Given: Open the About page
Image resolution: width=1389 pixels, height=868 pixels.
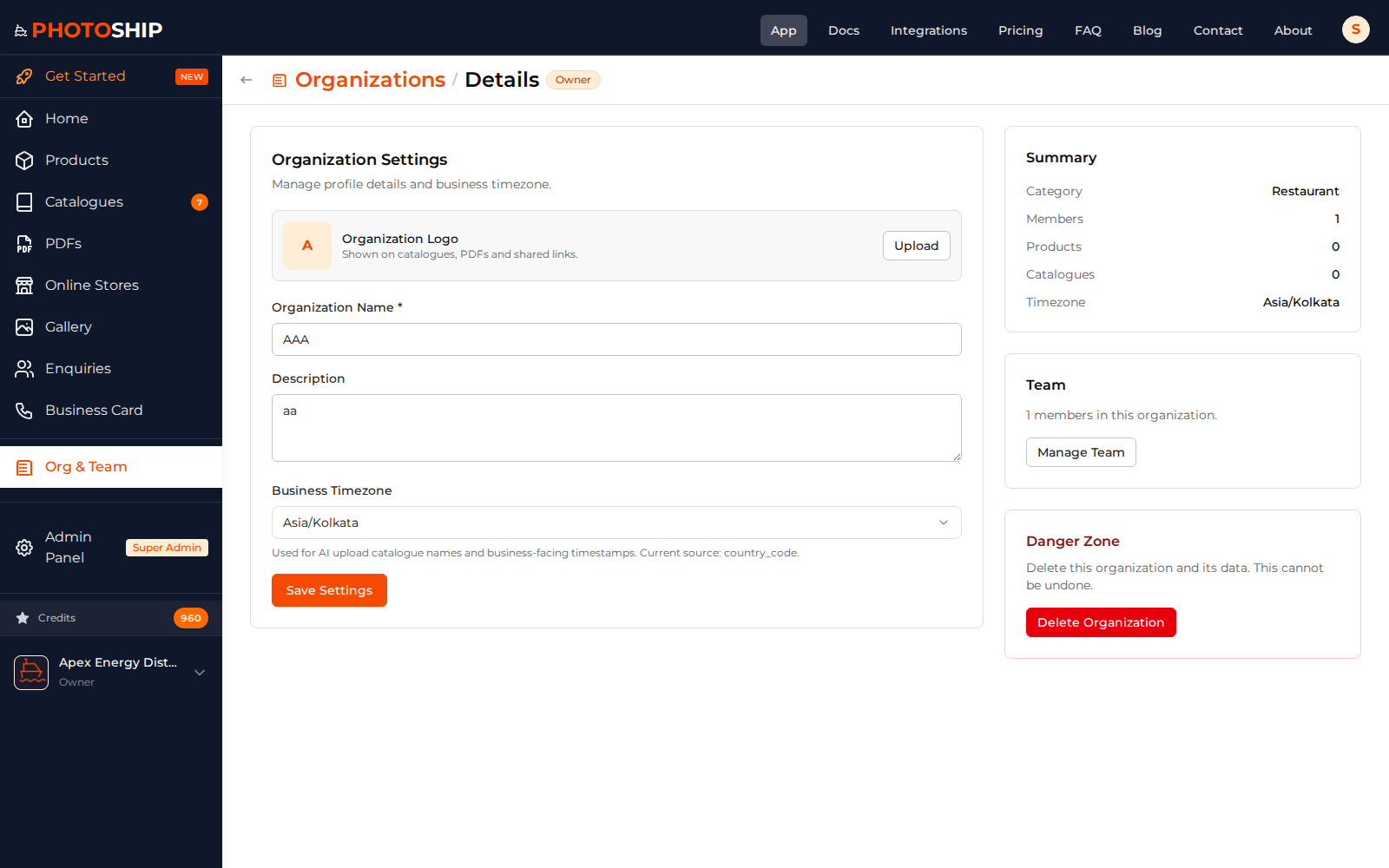Looking at the screenshot, I should 1294,30.
